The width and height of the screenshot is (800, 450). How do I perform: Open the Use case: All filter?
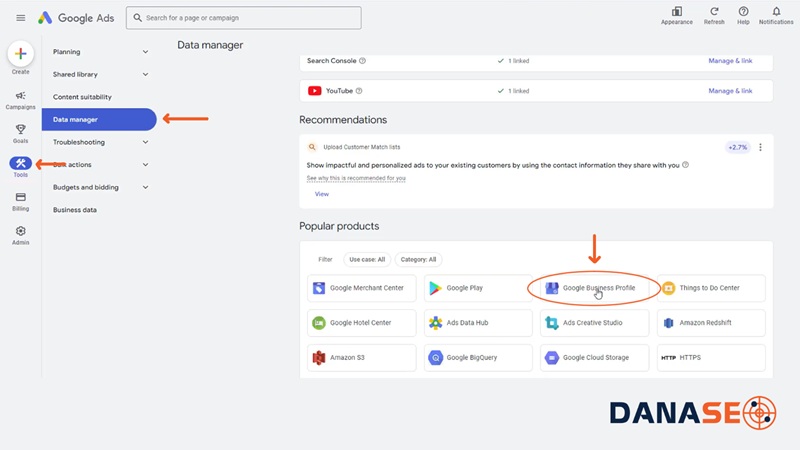click(367, 259)
